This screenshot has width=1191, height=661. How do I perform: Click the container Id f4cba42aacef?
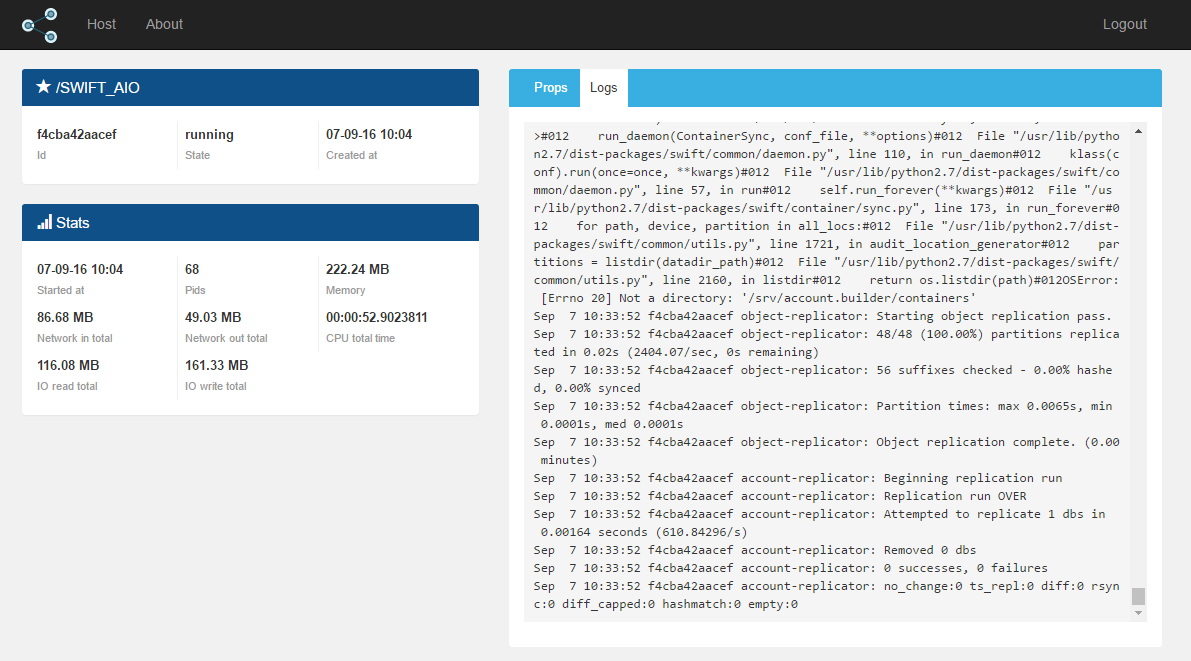point(77,134)
